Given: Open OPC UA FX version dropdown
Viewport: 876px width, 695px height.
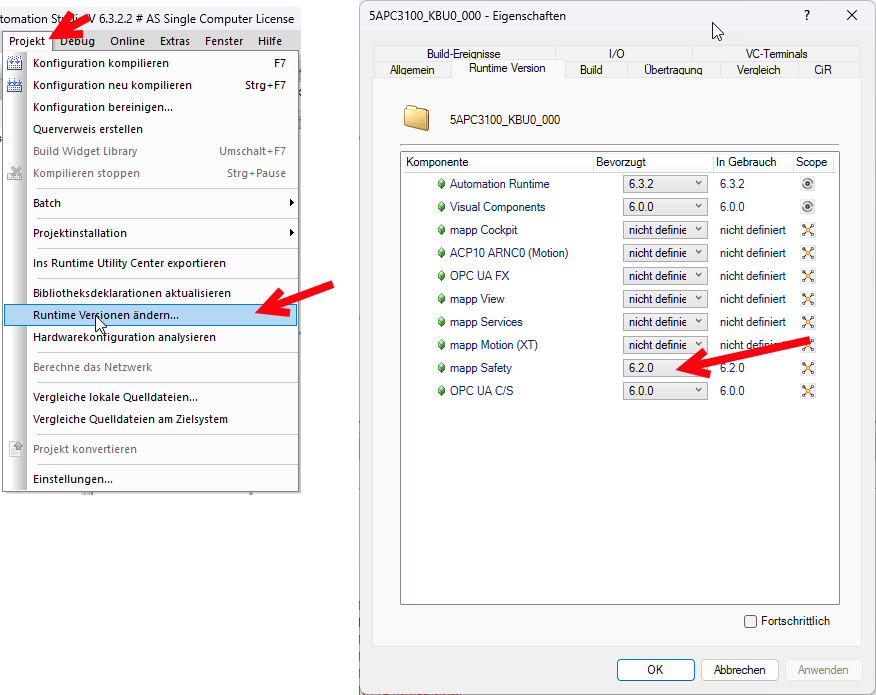Looking at the screenshot, I should [665, 275].
